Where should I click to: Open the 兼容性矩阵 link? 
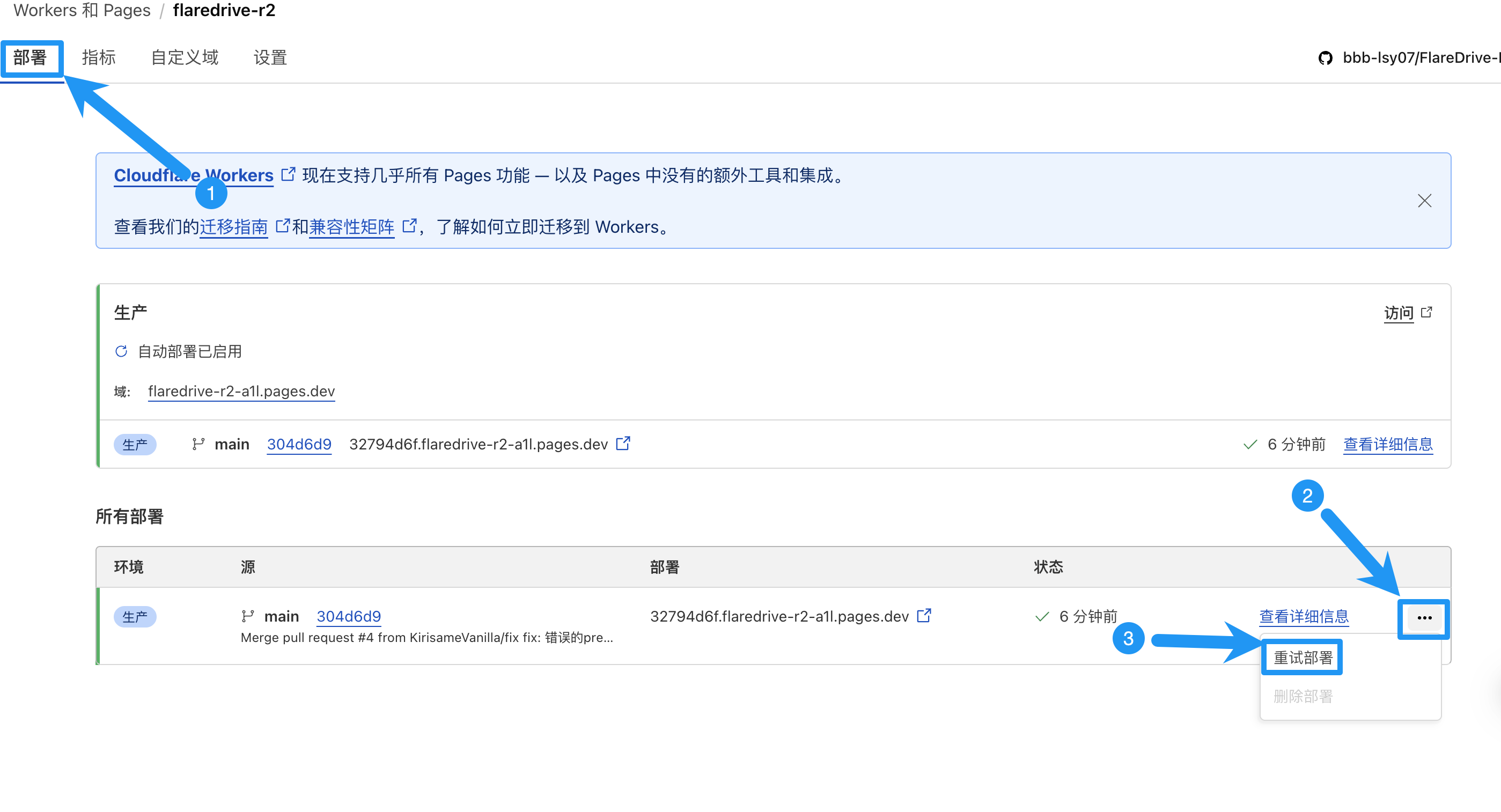coord(351,226)
